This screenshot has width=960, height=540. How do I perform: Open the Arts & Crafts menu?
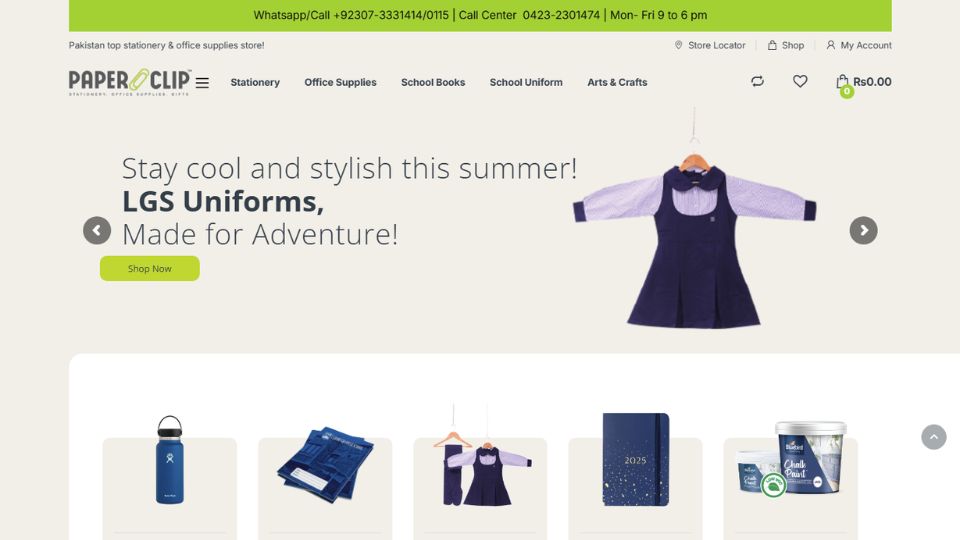(617, 82)
